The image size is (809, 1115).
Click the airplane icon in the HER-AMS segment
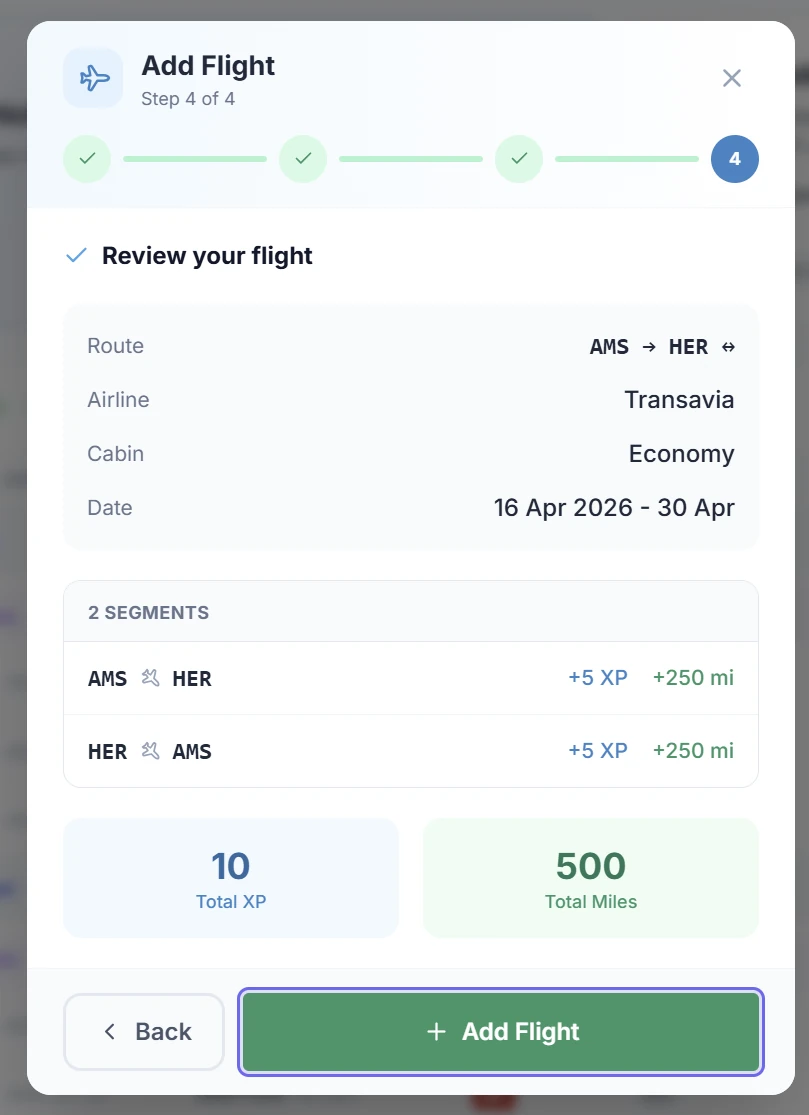tap(148, 750)
